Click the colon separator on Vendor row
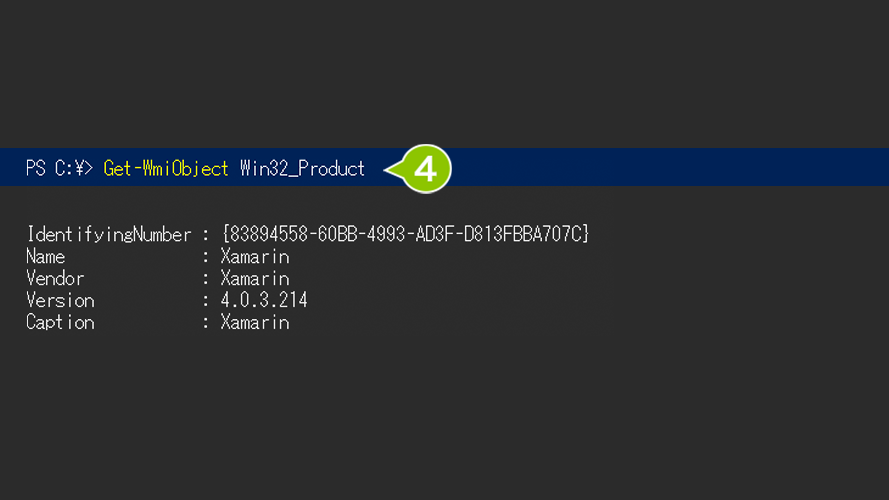889x500 pixels. tap(206, 279)
